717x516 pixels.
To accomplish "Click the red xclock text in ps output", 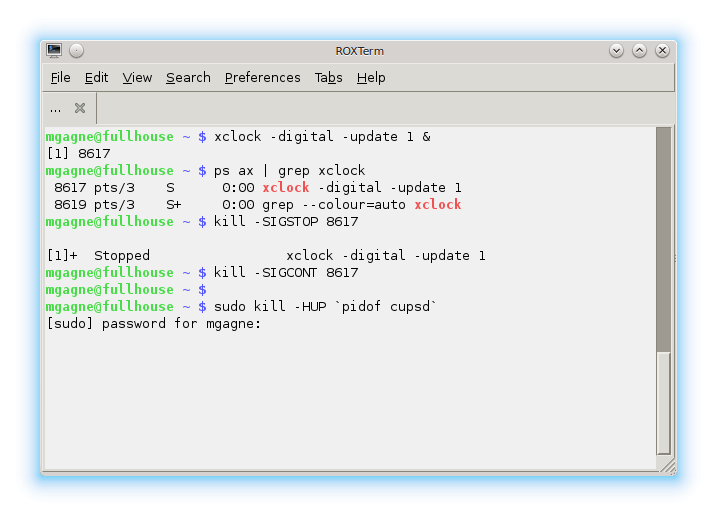I will tap(286, 188).
